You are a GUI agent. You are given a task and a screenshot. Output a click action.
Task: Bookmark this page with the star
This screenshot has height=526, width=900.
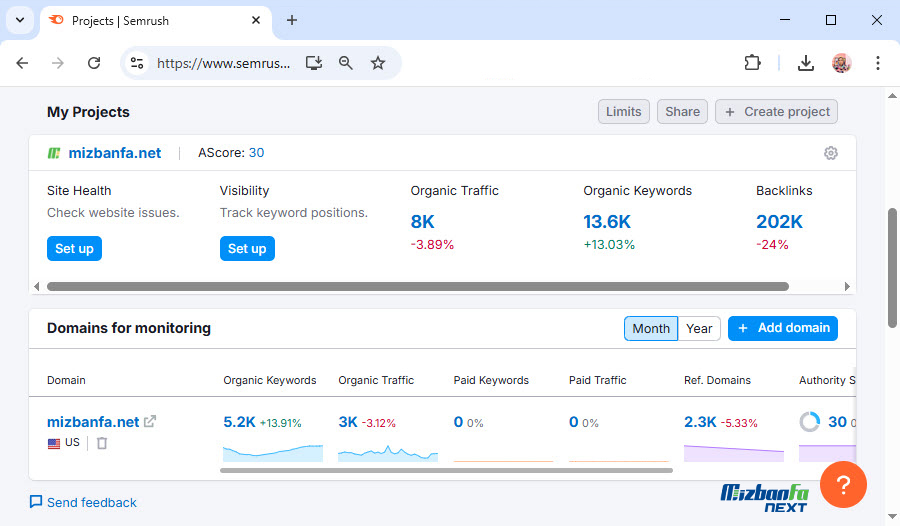(378, 63)
